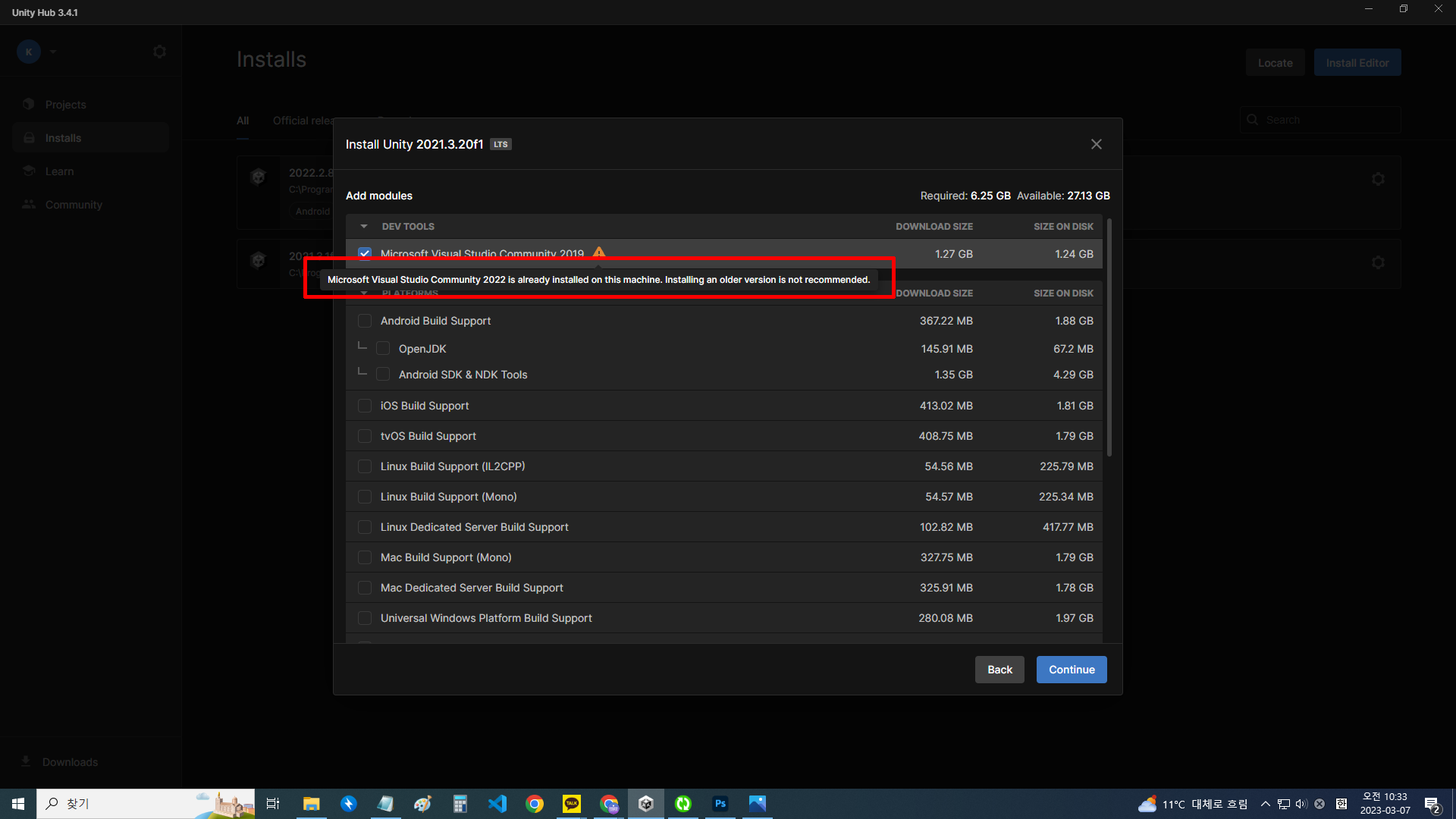This screenshot has width=1456, height=819.
Task: Open the Community section
Action: [x=90, y=205]
